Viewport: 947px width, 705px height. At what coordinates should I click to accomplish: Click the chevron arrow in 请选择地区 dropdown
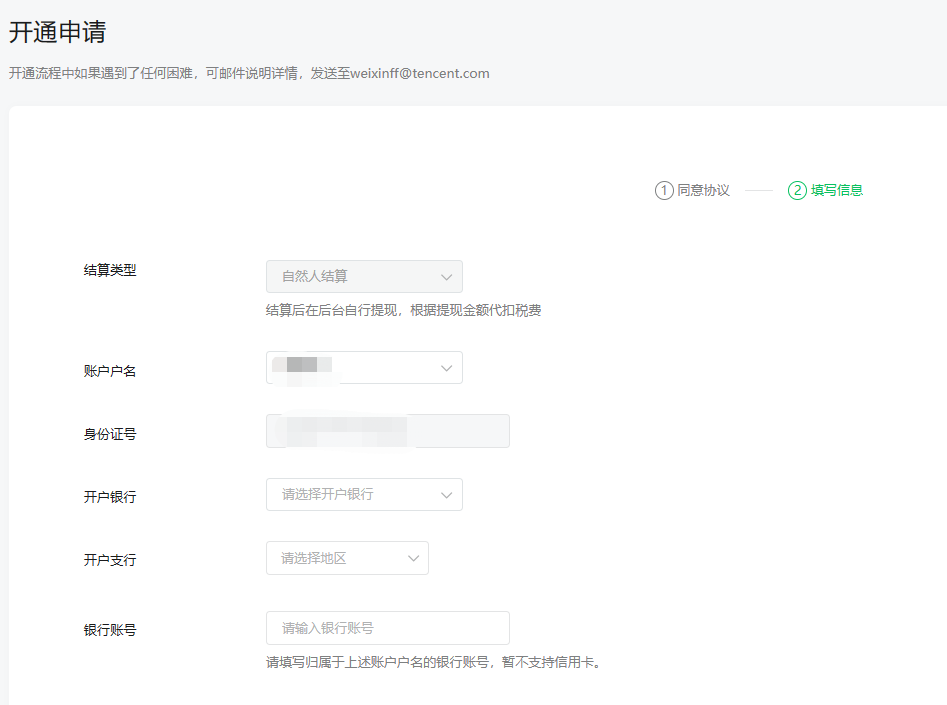pyautogui.click(x=413, y=558)
